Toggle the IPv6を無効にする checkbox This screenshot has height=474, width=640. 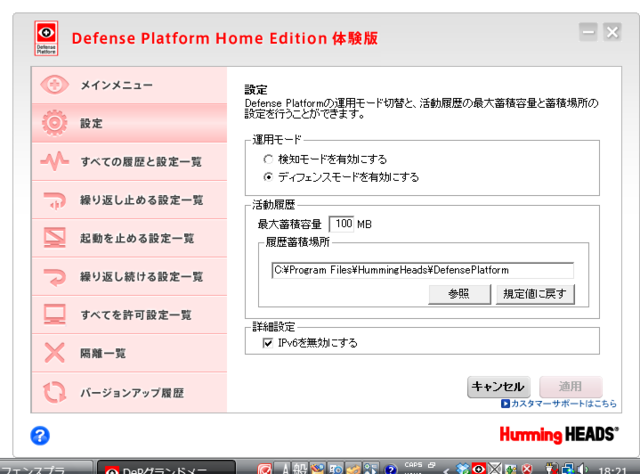pos(268,343)
